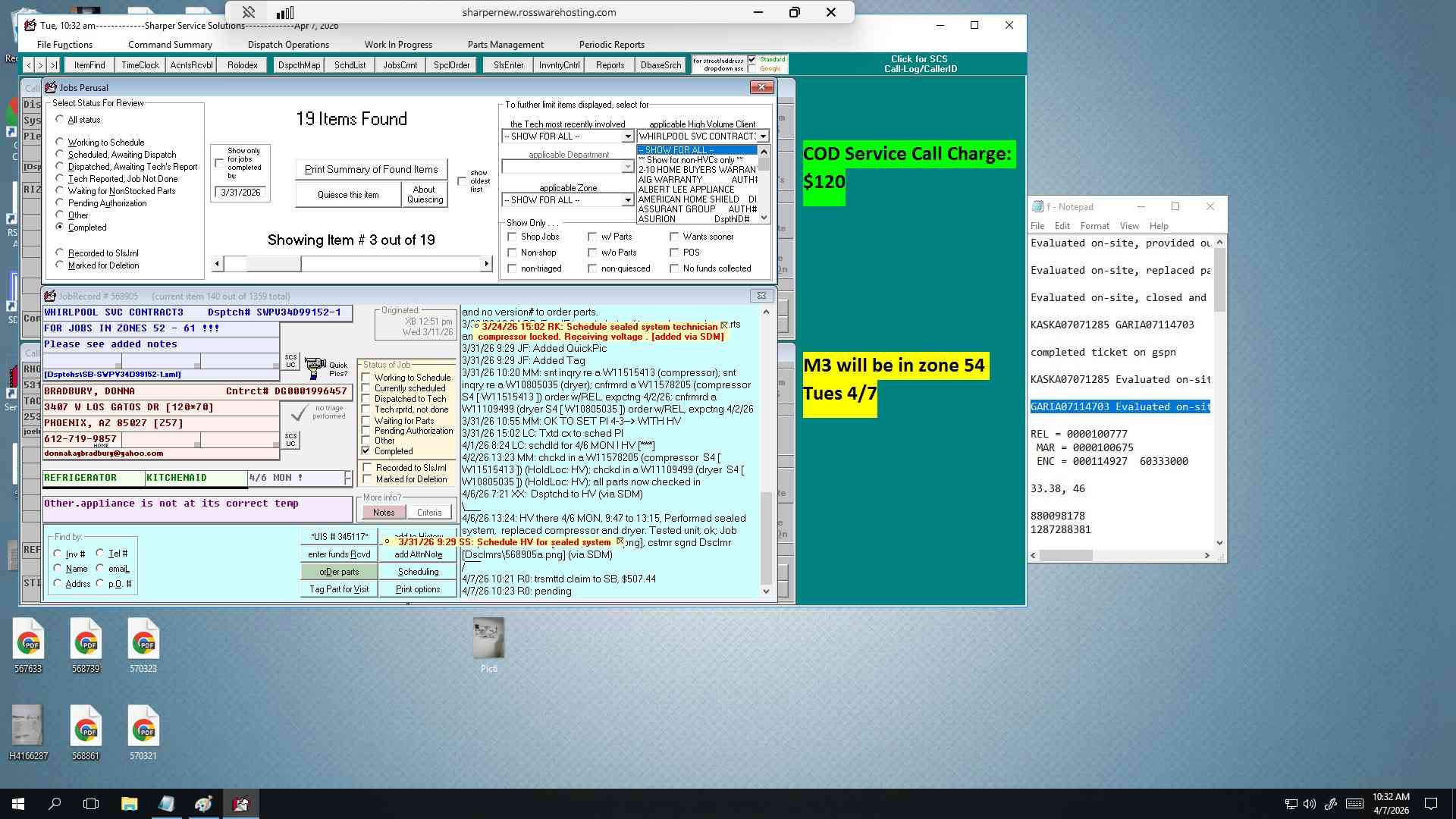Click the orDer parts button
This screenshot has height=819, width=1456.
(x=339, y=572)
